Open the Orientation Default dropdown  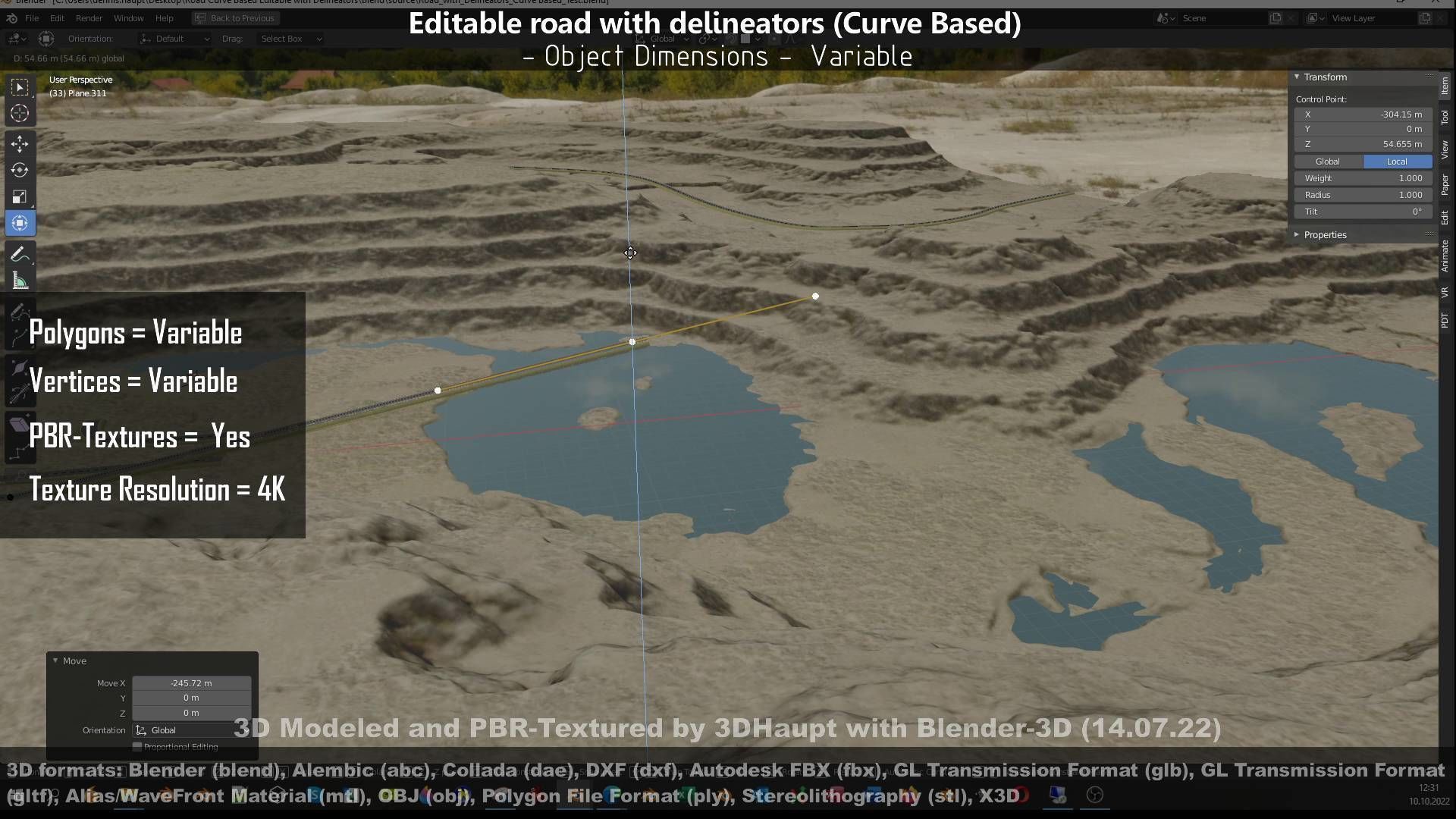[175, 39]
